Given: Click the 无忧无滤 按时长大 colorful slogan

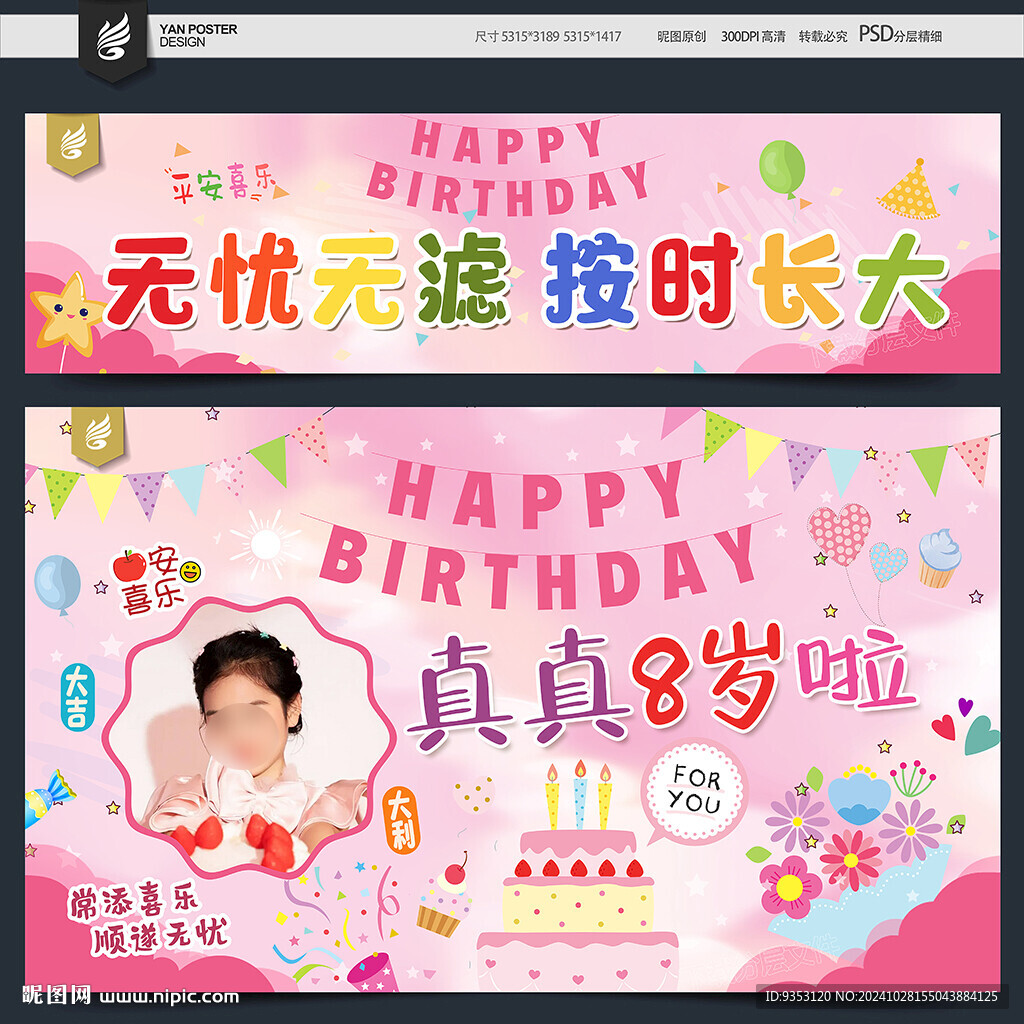Looking at the screenshot, I should click(525, 279).
